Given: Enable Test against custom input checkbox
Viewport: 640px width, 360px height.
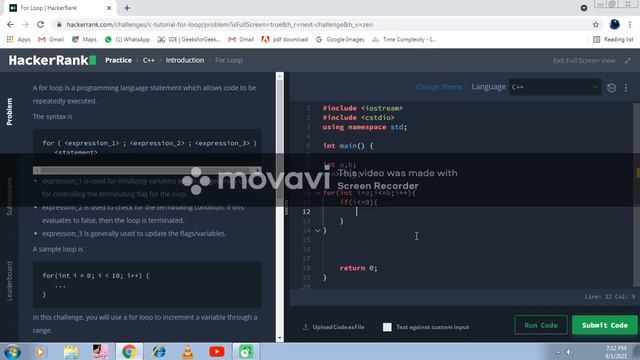Looking at the screenshot, I should 387,327.
